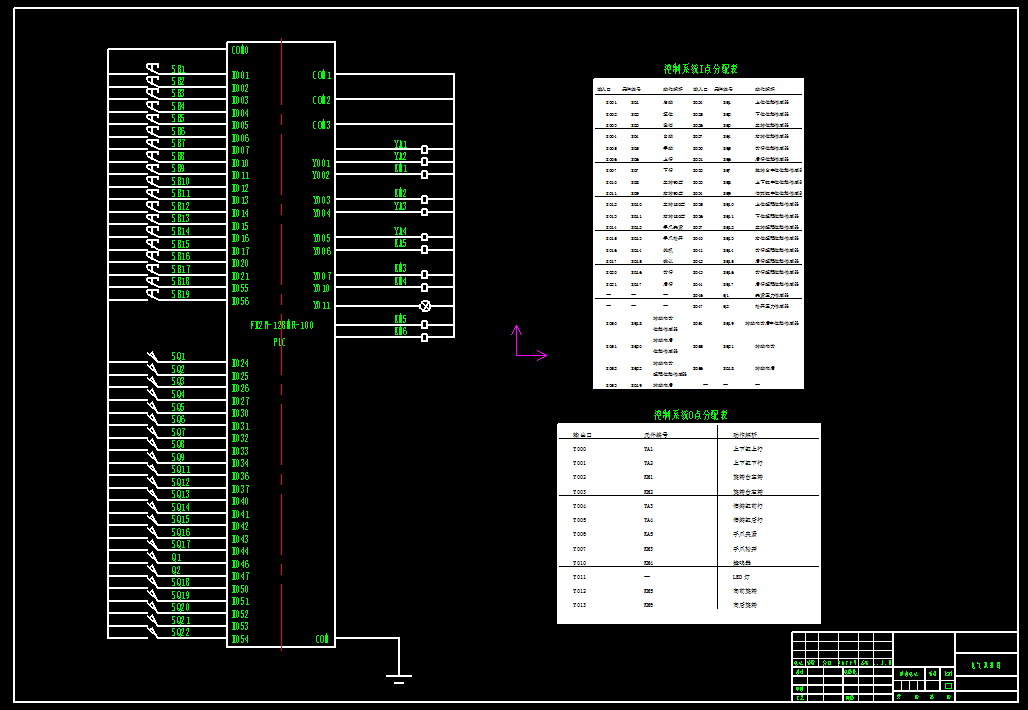Click the "YA3" label on the output wiring
Screen dimensions: 1028x710
(x=401, y=206)
